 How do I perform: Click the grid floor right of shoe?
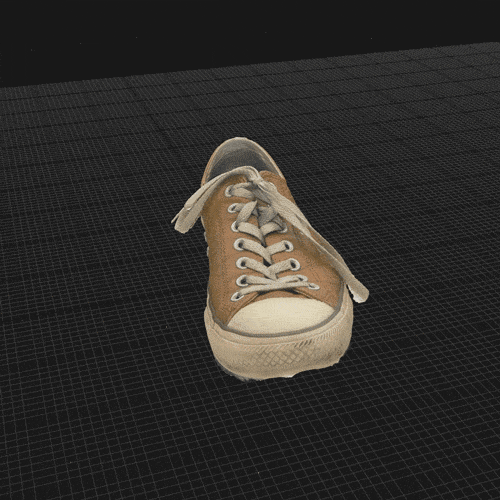(x=433, y=267)
